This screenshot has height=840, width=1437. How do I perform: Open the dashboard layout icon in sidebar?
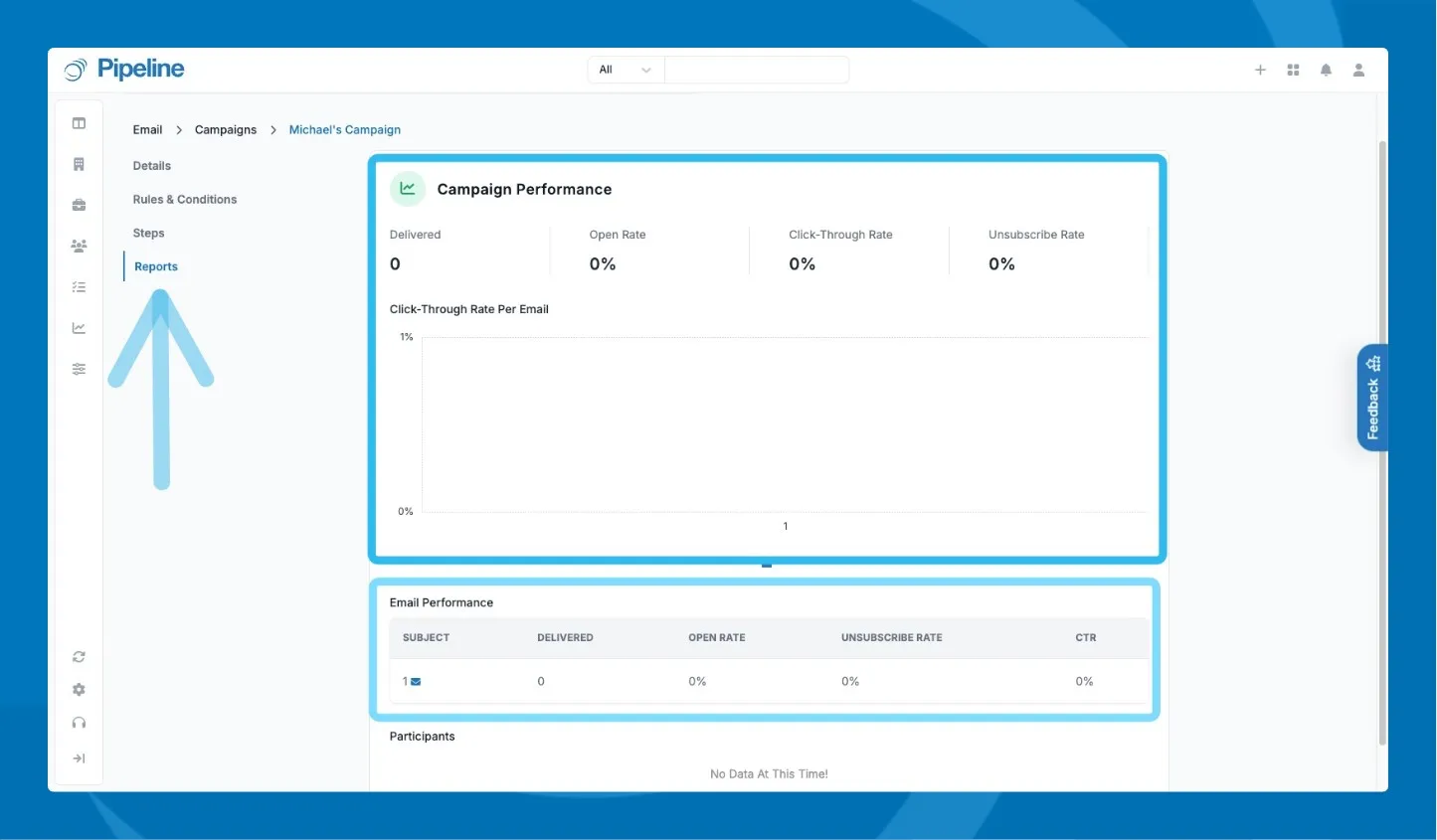(x=79, y=123)
